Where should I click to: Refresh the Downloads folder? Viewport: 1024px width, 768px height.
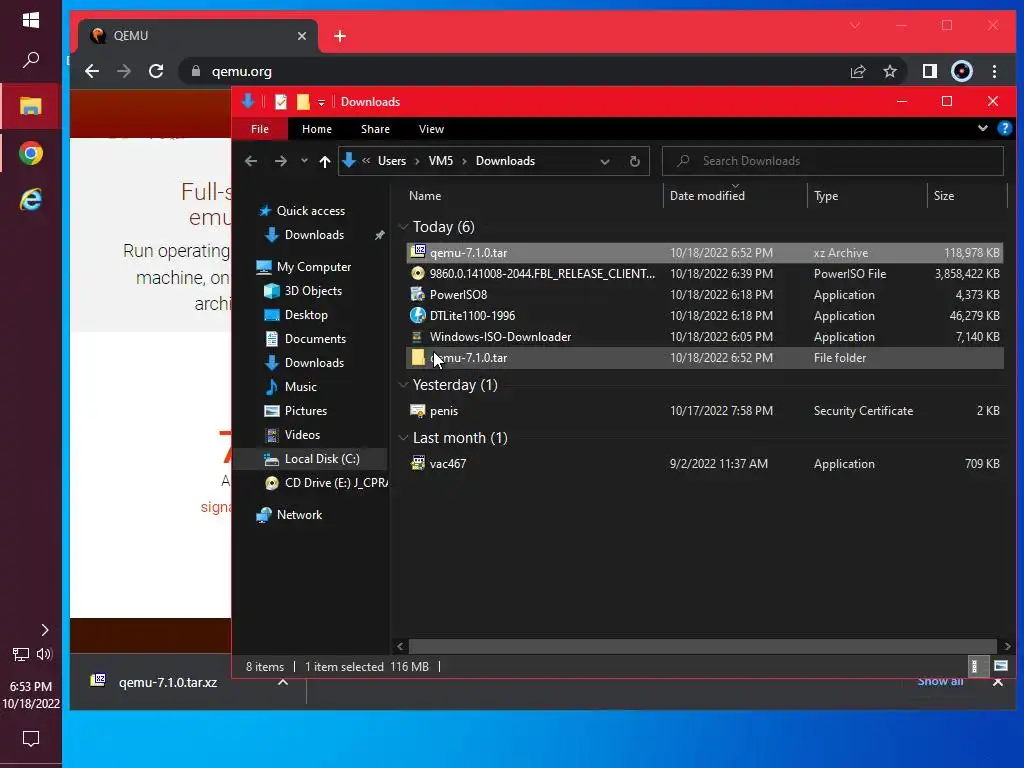point(635,161)
